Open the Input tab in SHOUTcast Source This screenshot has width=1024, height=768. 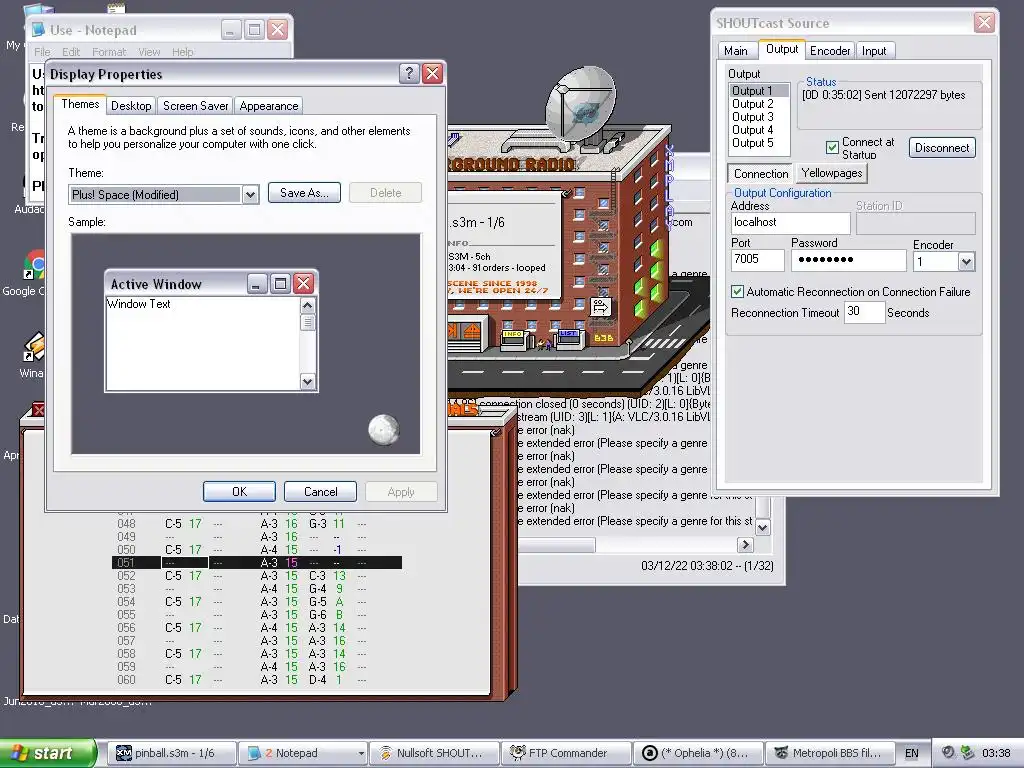click(874, 50)
